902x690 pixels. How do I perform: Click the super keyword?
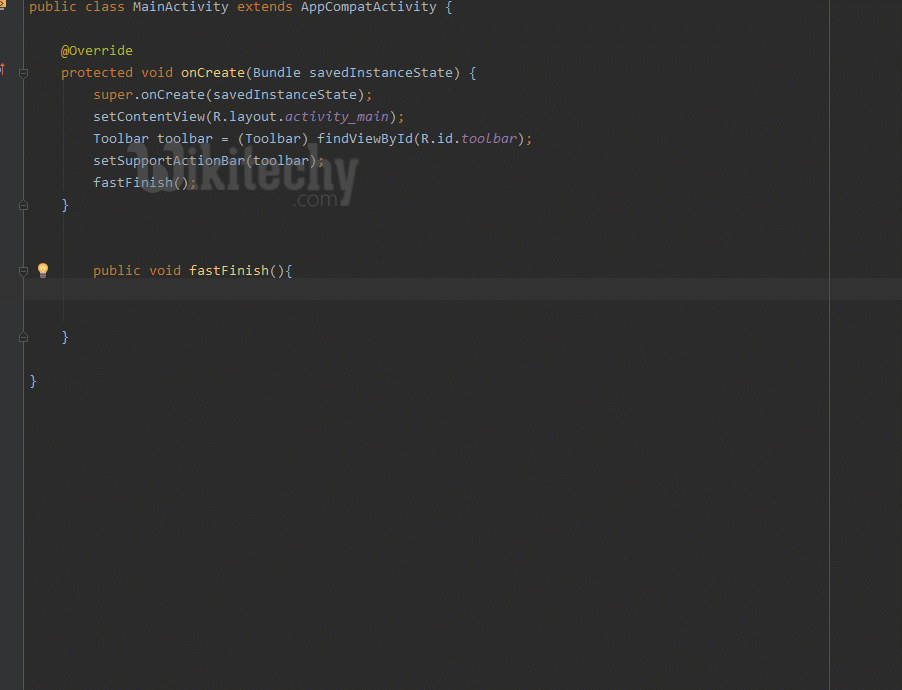pos(113,95)
